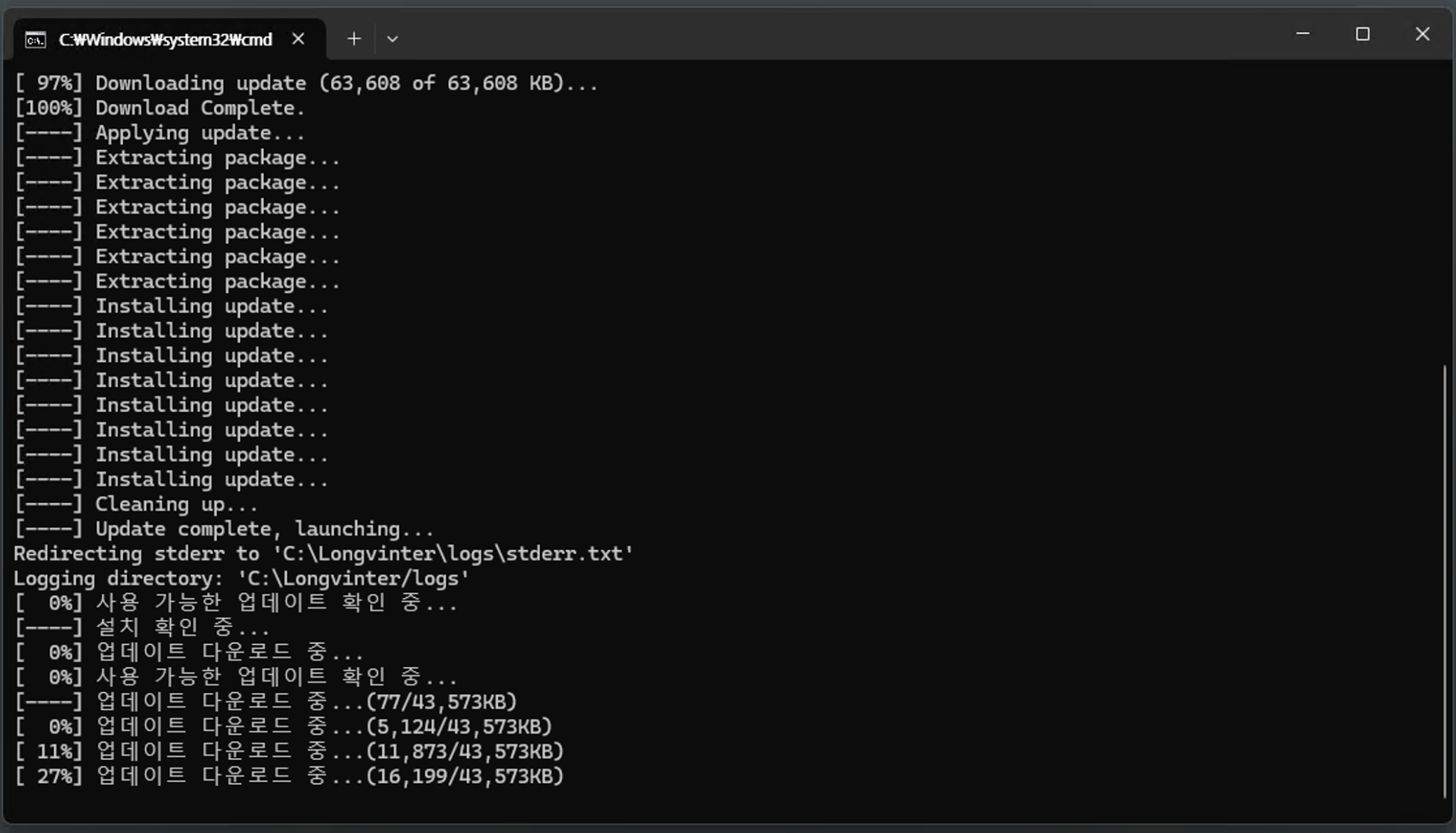Maximize the terminal window
Screen dimensions: 1456x833
(x=1362, y=34)
